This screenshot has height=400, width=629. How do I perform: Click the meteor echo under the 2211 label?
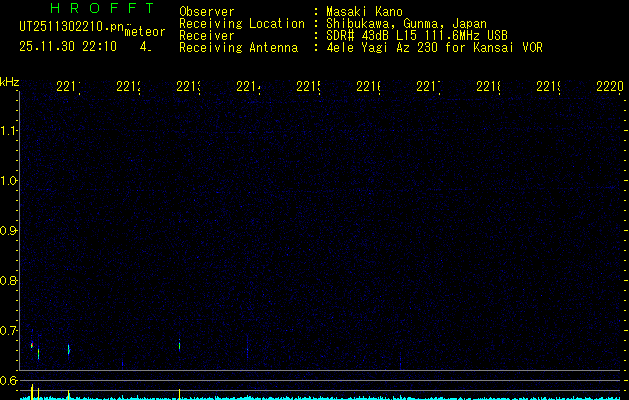pos(69,350)
